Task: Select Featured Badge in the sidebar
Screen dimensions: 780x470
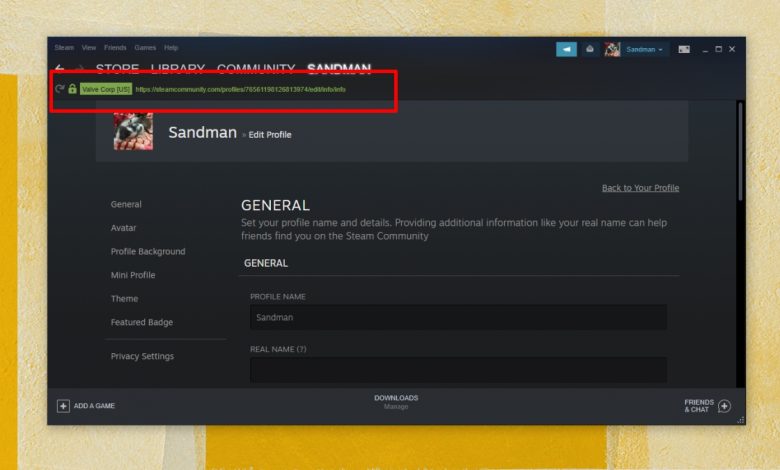Action: 142,322
